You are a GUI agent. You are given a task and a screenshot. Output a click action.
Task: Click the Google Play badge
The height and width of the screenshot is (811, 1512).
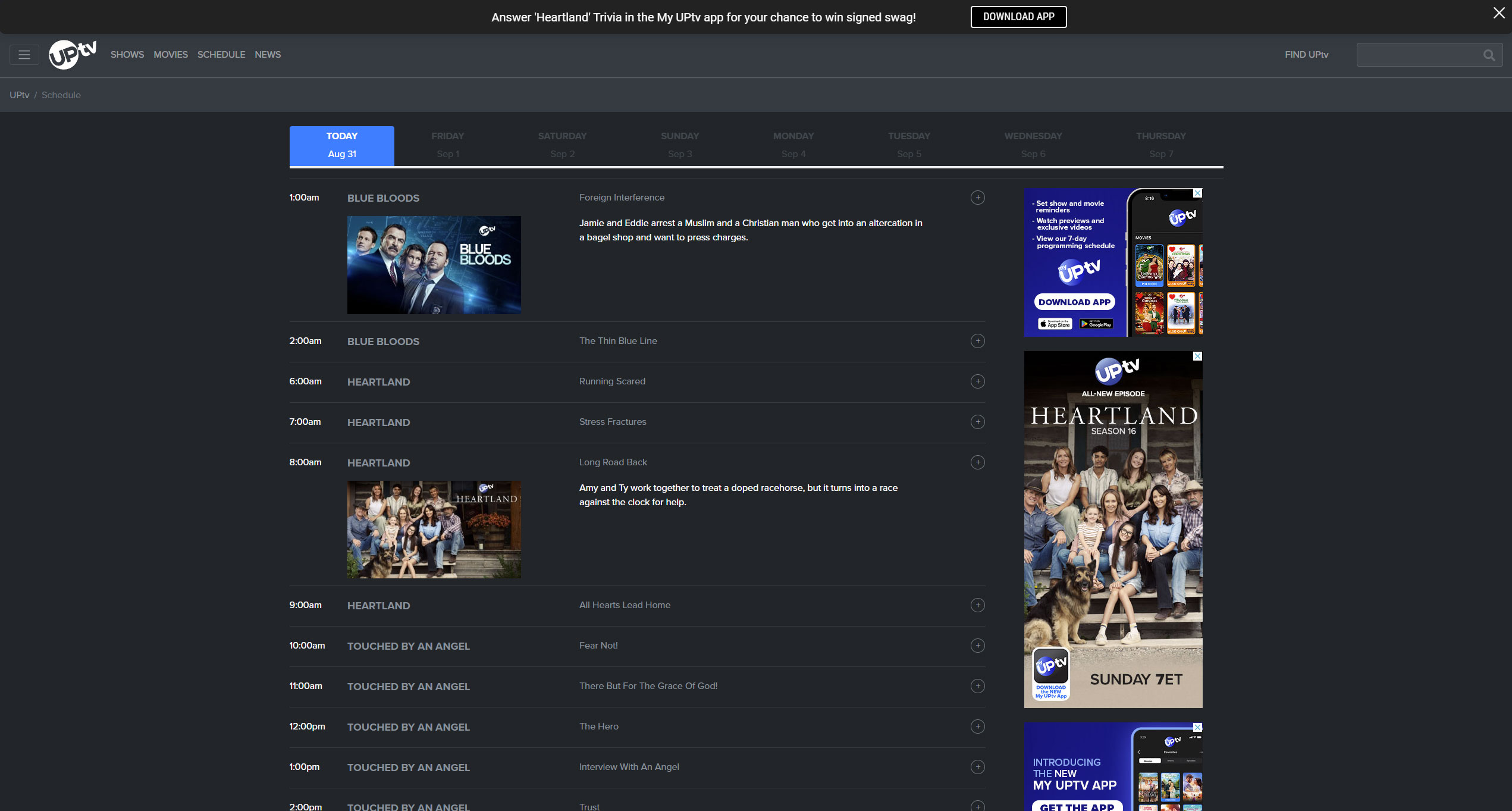(x=1096, y=324)
